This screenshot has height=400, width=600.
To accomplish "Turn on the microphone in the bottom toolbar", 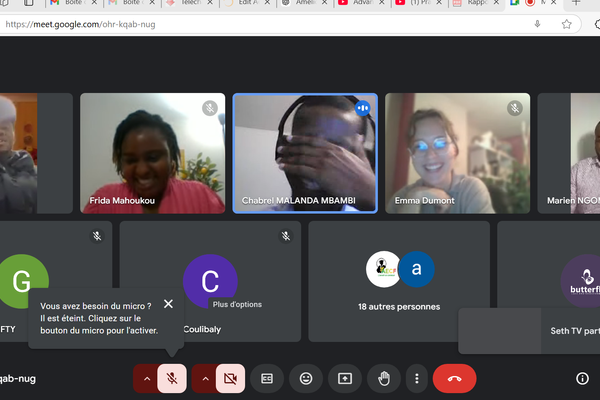I will 172,379.
